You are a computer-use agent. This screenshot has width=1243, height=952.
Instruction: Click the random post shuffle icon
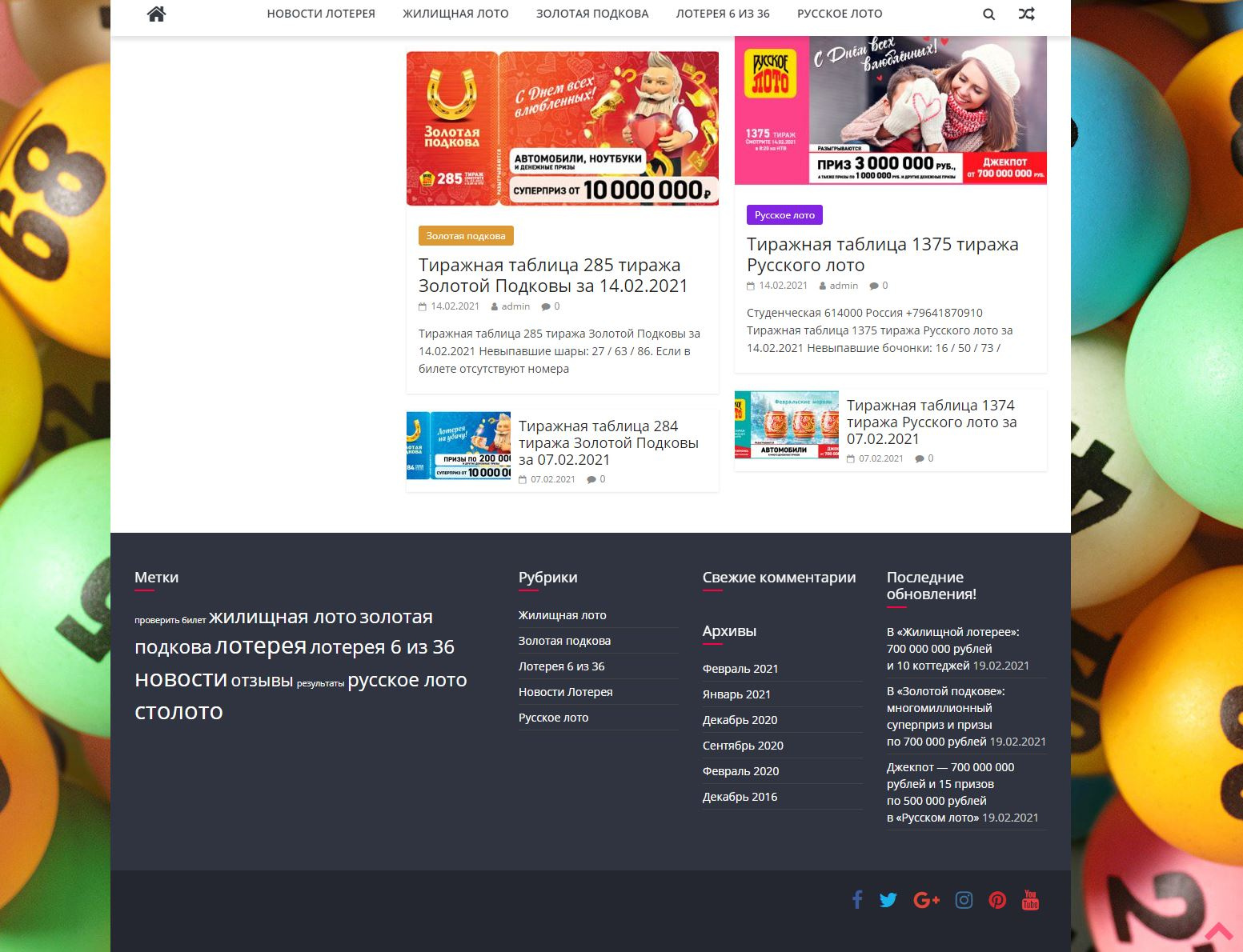[x=1027, y=14]
